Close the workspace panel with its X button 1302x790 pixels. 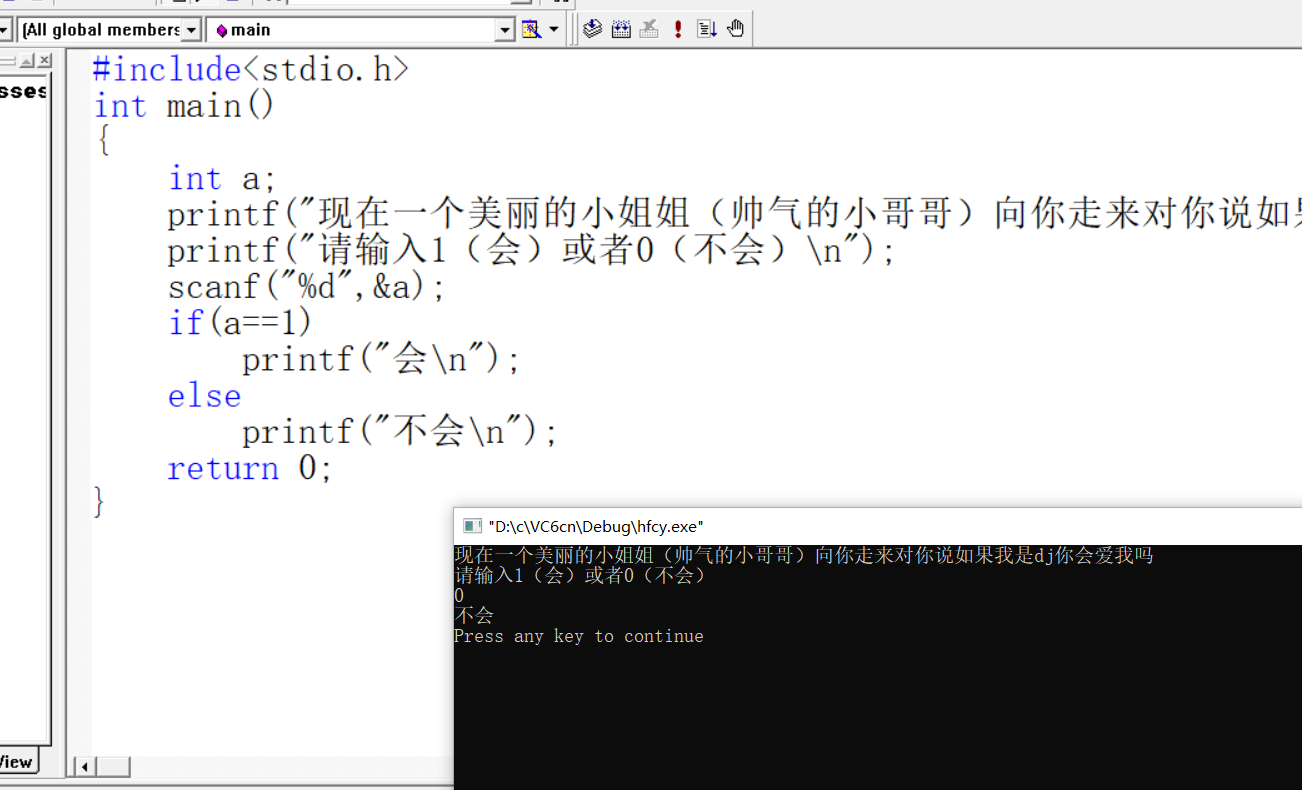pyautogui.click(x=44, y=61)
